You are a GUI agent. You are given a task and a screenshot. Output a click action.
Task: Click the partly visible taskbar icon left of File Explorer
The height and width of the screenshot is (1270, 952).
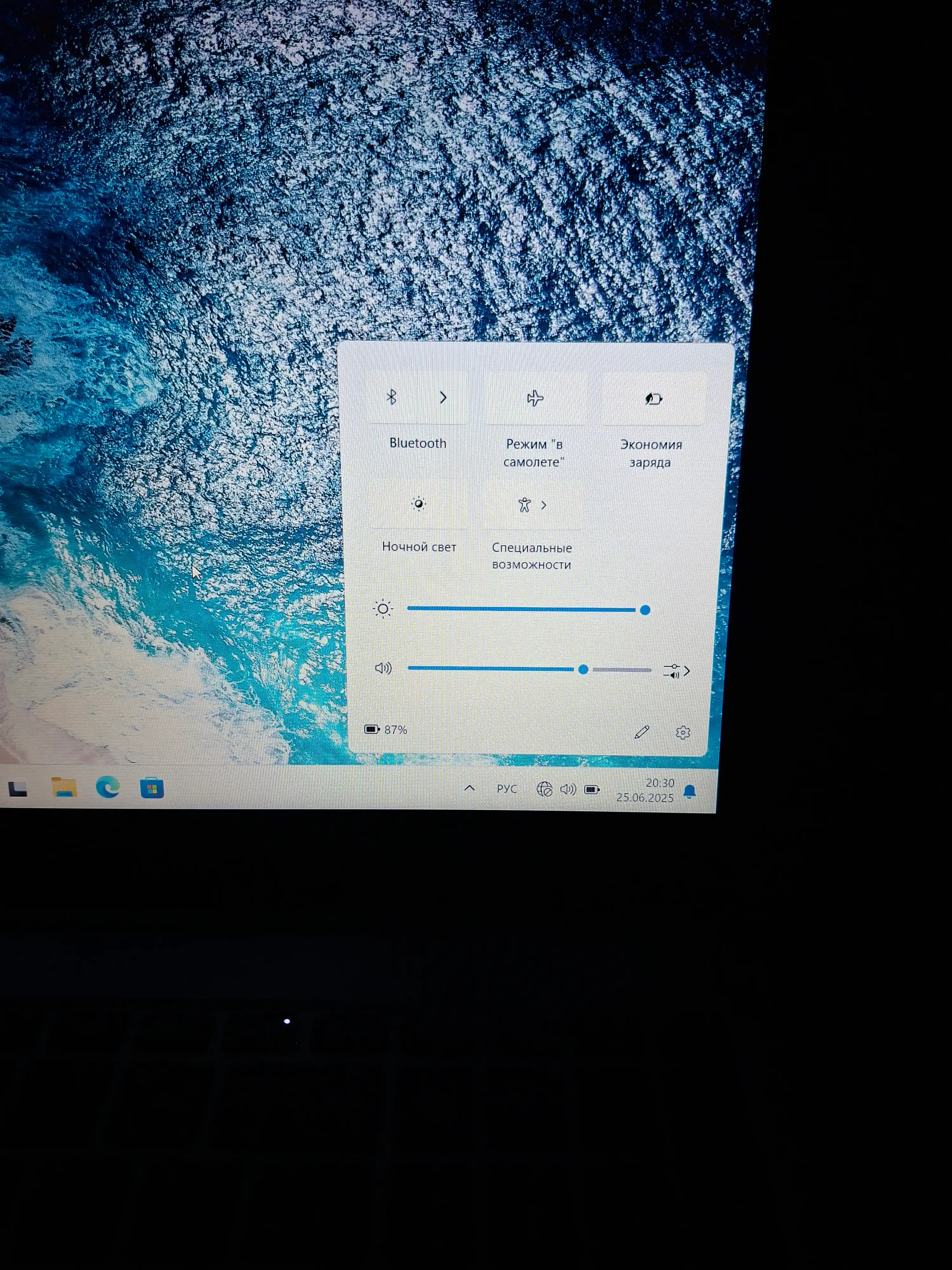tap(17, 789)
